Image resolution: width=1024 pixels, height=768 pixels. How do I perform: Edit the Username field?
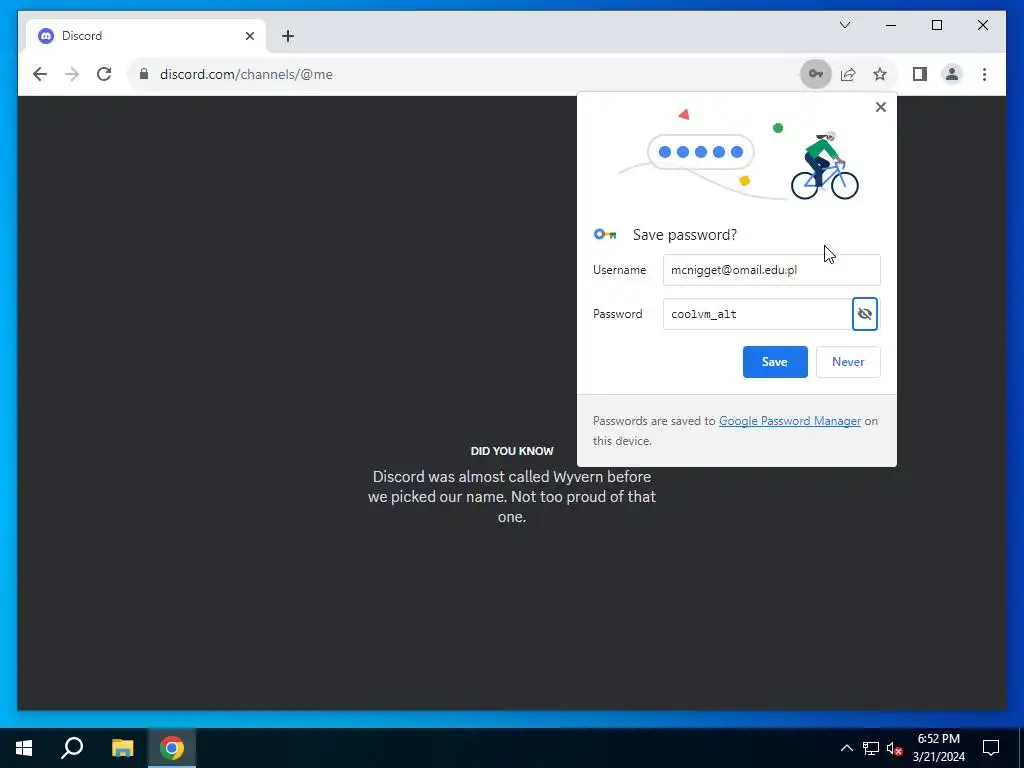771,270
